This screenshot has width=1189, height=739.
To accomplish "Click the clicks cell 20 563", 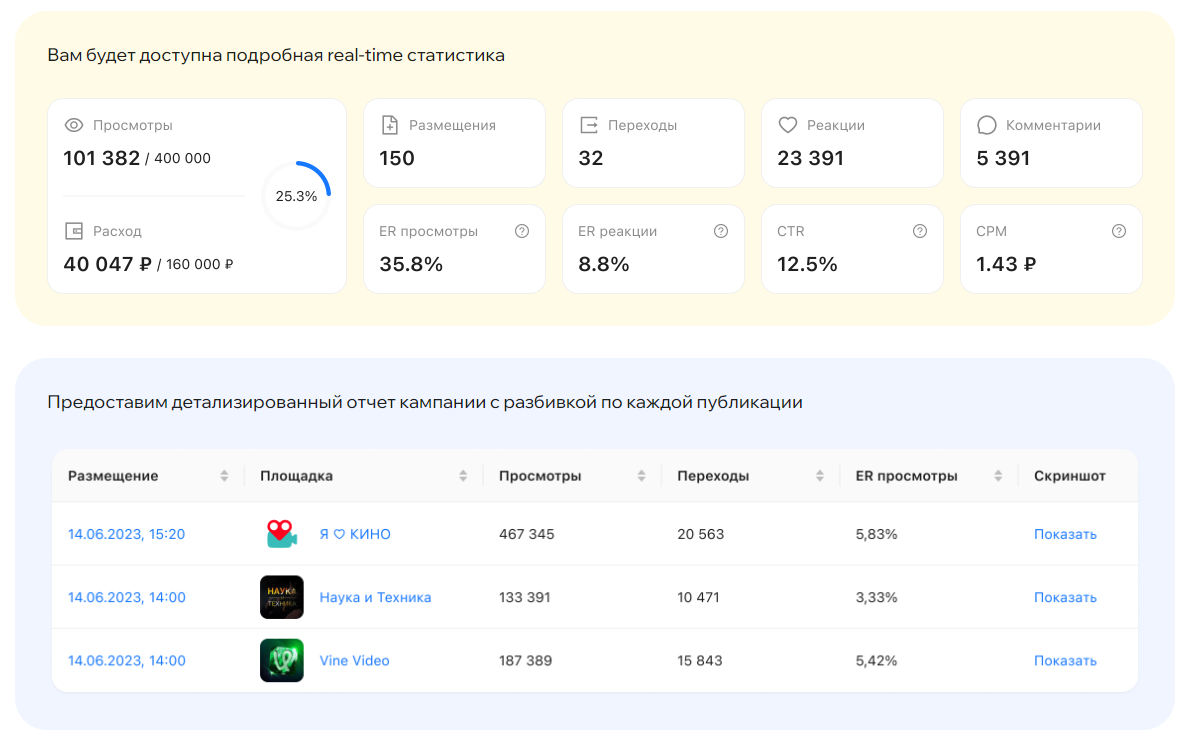I will [x=701, y=534].
